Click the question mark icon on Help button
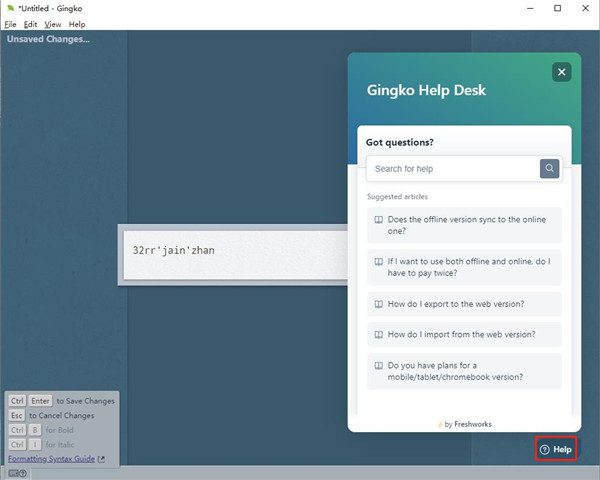Image resolution: width=600 pixels, height=480 pixels. 545,450
